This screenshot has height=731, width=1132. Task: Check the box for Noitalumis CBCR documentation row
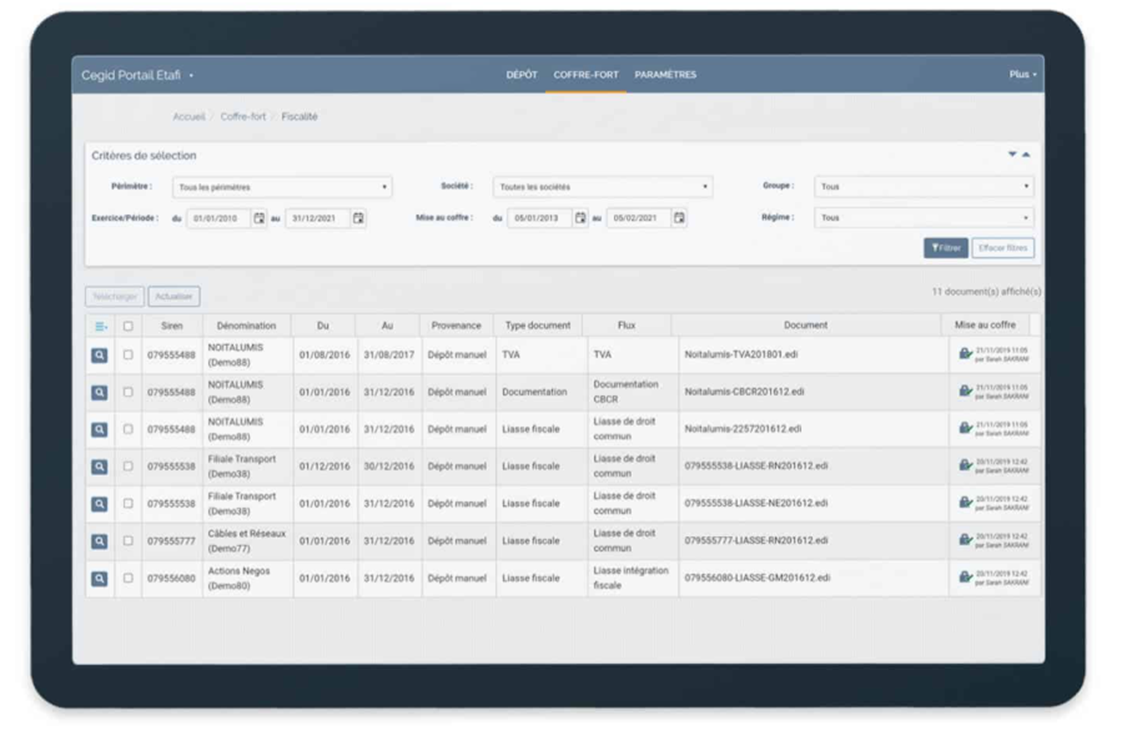127,392
